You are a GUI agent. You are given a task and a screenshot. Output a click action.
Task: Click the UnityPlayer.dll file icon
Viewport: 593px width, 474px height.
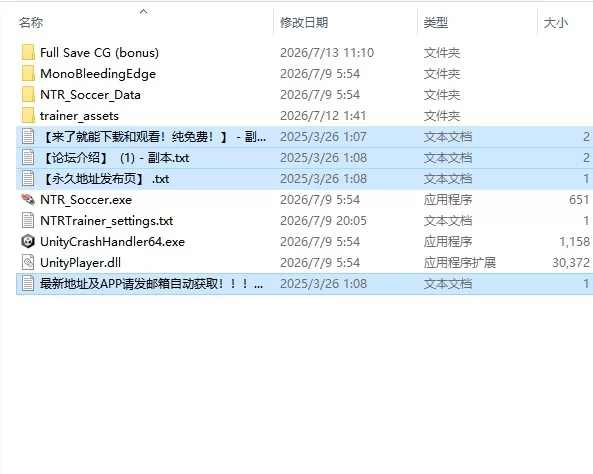[28, 263]
